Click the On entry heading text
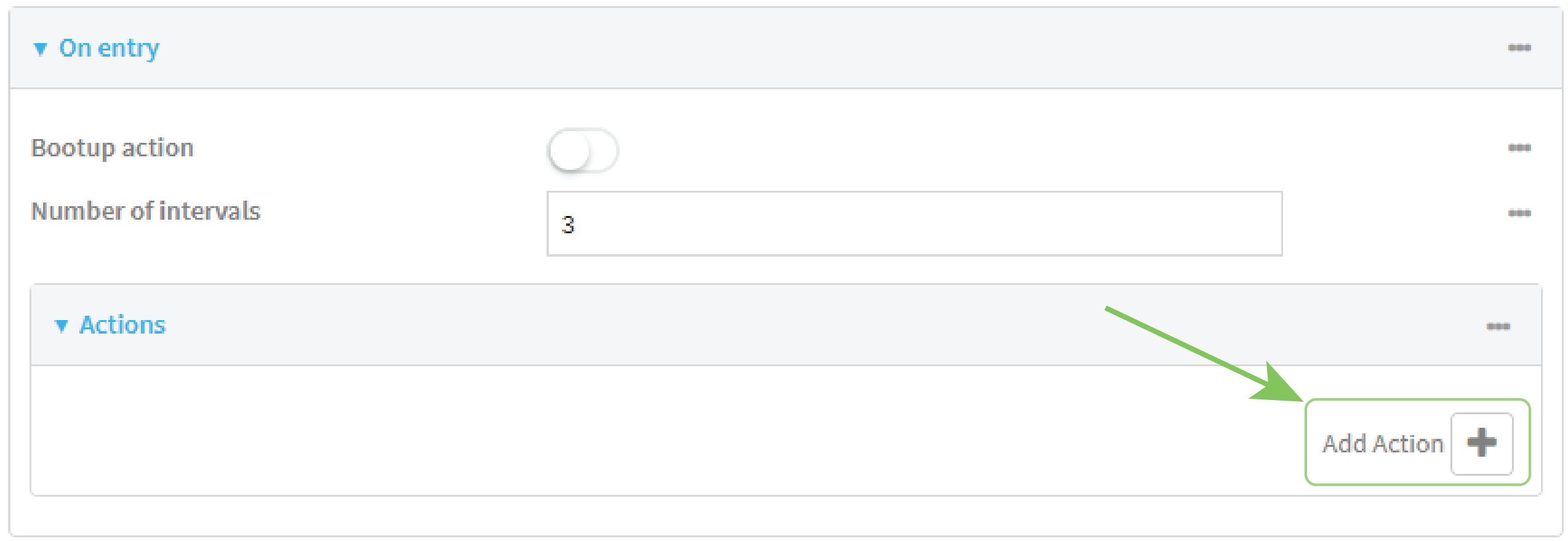This screenshot has width=1568, height=541. pyautogui.click(x=109, y=48)
